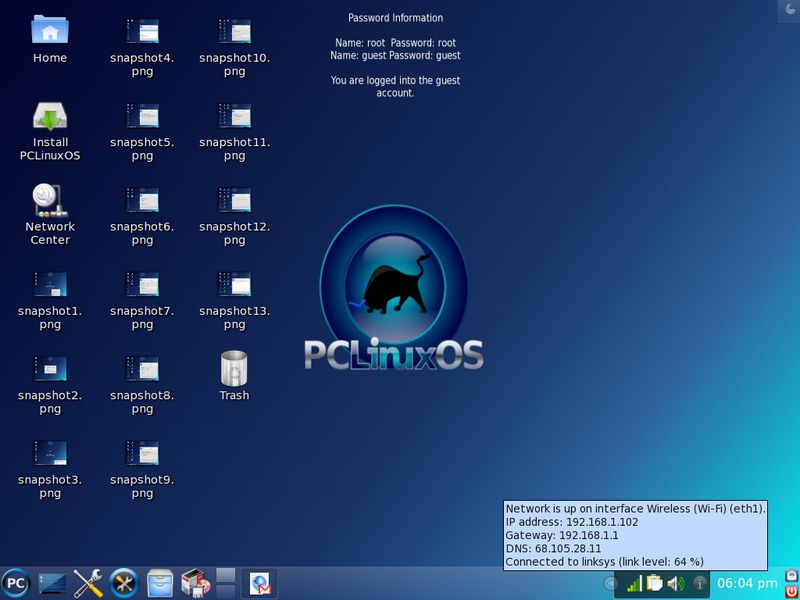Image resolution: width=800 pixels, height=600 pixels.
Task: Click the speaker volume tray icon
Action: [675, 583]
